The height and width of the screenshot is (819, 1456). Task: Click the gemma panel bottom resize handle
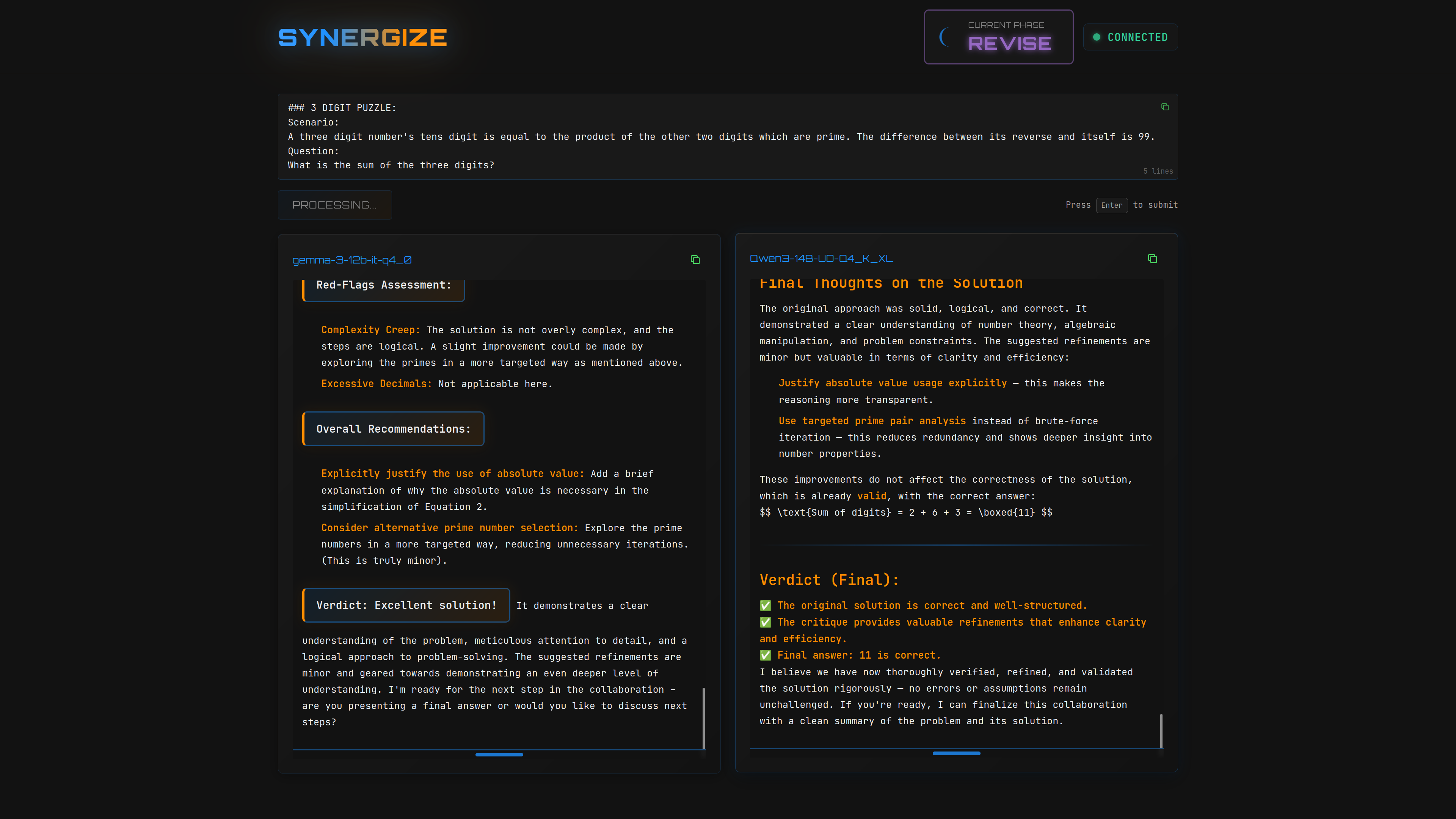(x=499, y=755)
